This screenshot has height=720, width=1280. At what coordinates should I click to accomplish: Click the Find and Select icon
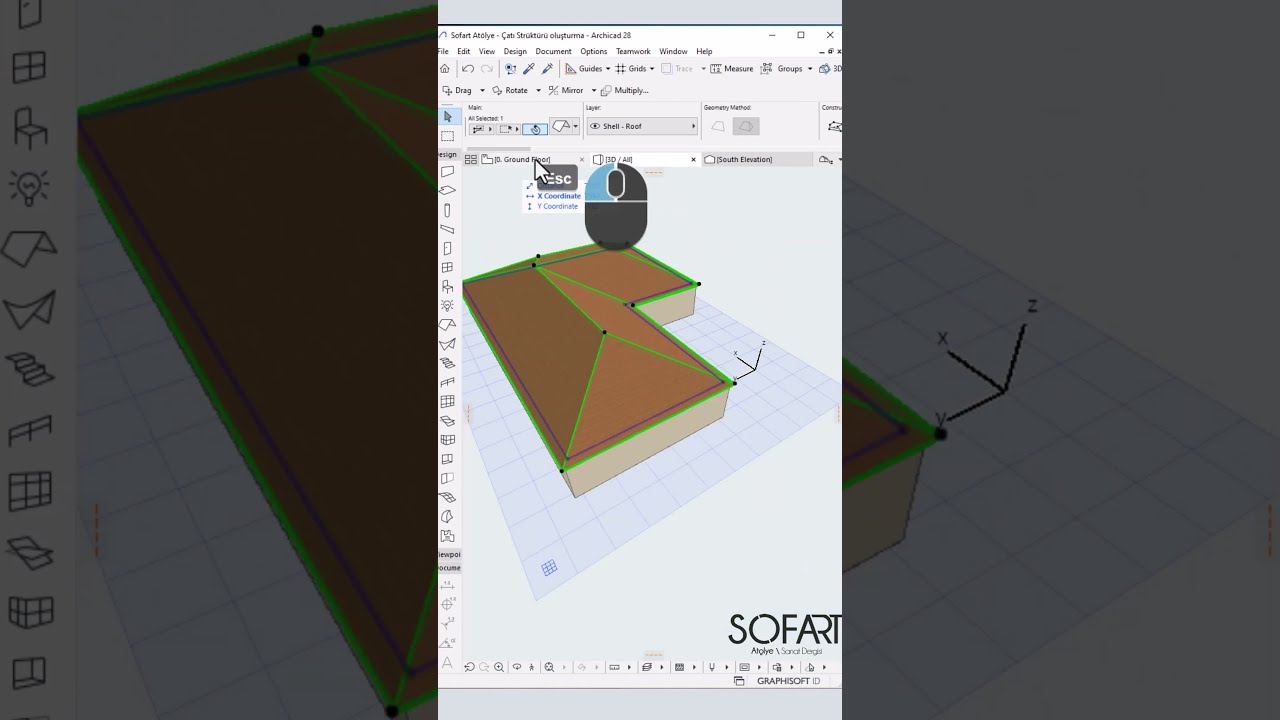510,69
